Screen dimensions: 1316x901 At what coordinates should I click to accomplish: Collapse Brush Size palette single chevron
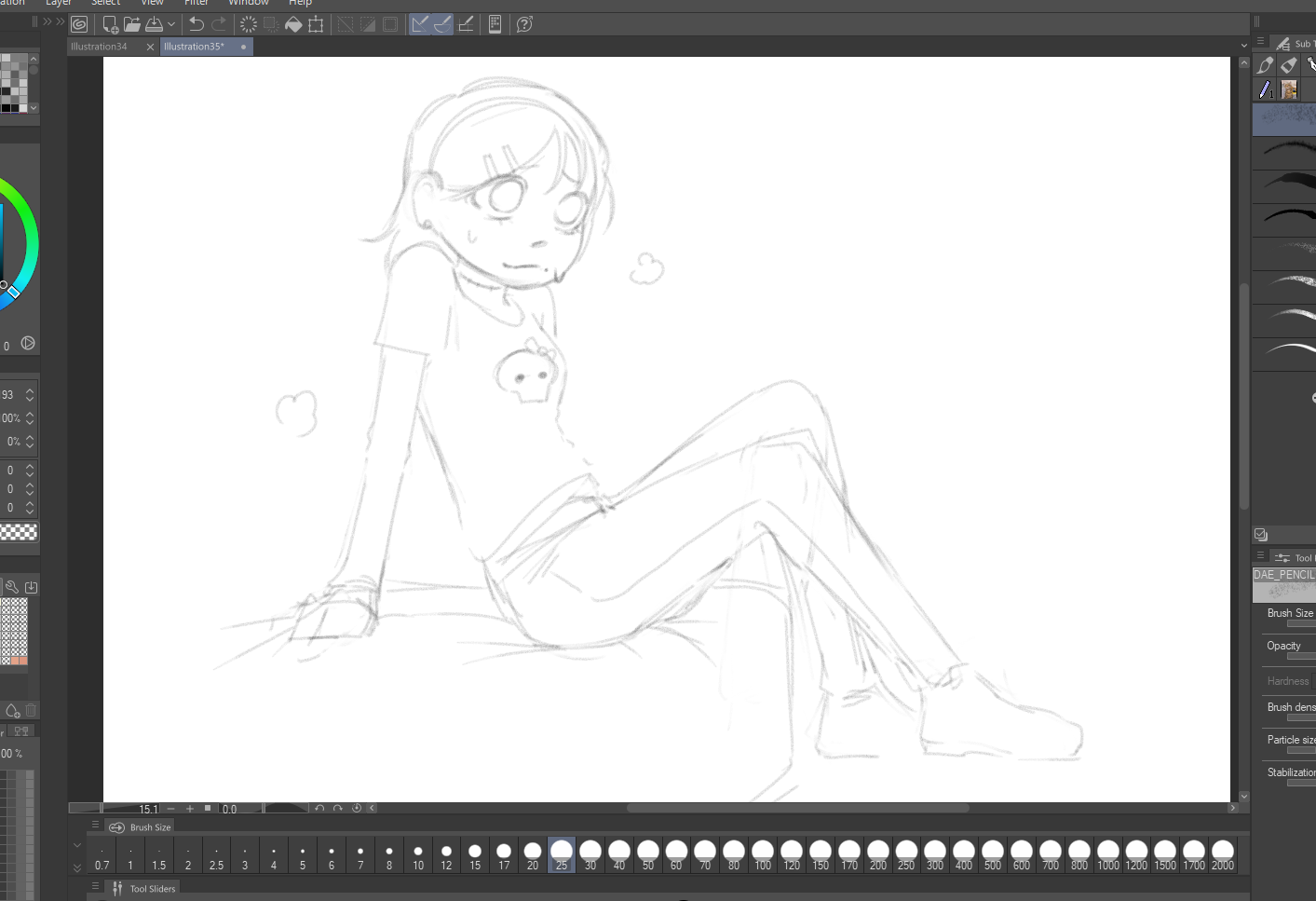tap(77, 846)
